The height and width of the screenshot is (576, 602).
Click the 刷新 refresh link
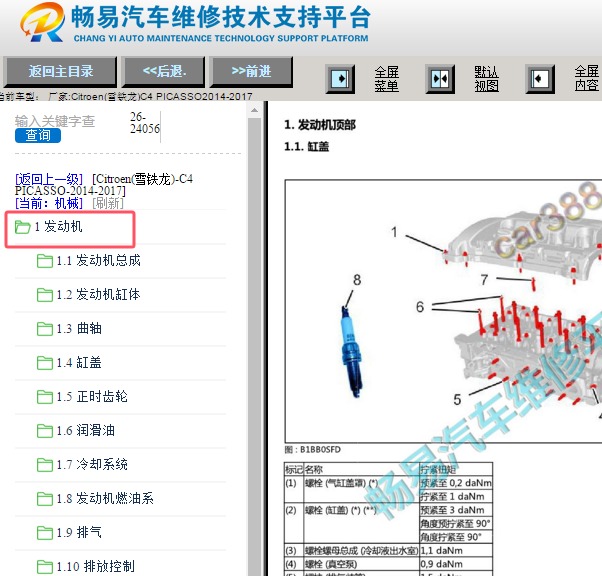(x=108, y=203)
